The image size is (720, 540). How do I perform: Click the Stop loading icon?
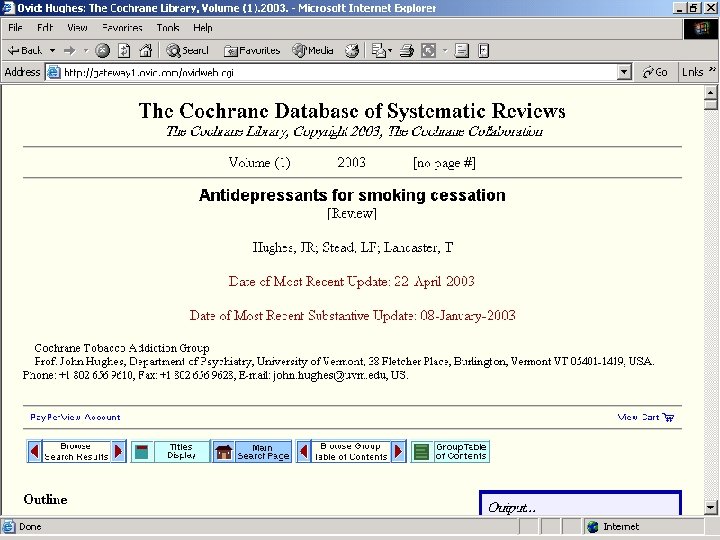(102, 51)
